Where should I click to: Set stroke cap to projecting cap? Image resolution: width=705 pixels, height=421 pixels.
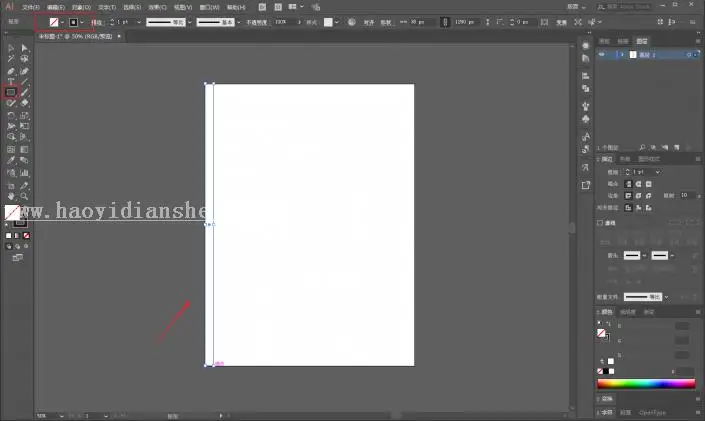[x=648, y=184]
